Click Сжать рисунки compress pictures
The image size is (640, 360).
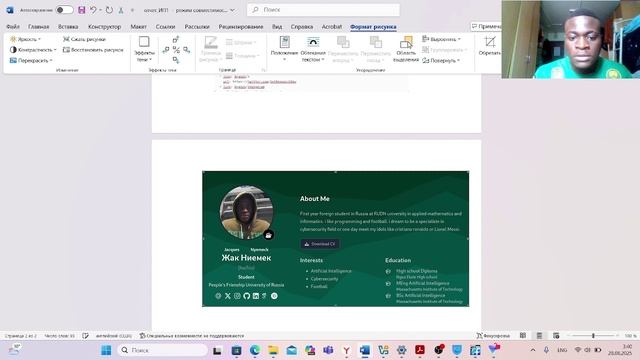coord(84,39)
